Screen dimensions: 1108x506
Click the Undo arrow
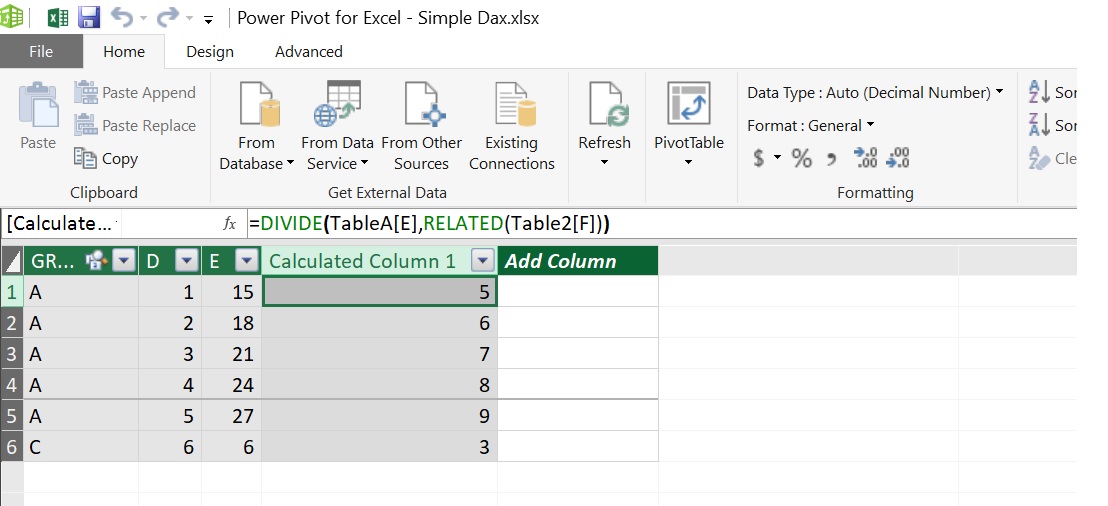pyautogui.click(x=120, y=18)
